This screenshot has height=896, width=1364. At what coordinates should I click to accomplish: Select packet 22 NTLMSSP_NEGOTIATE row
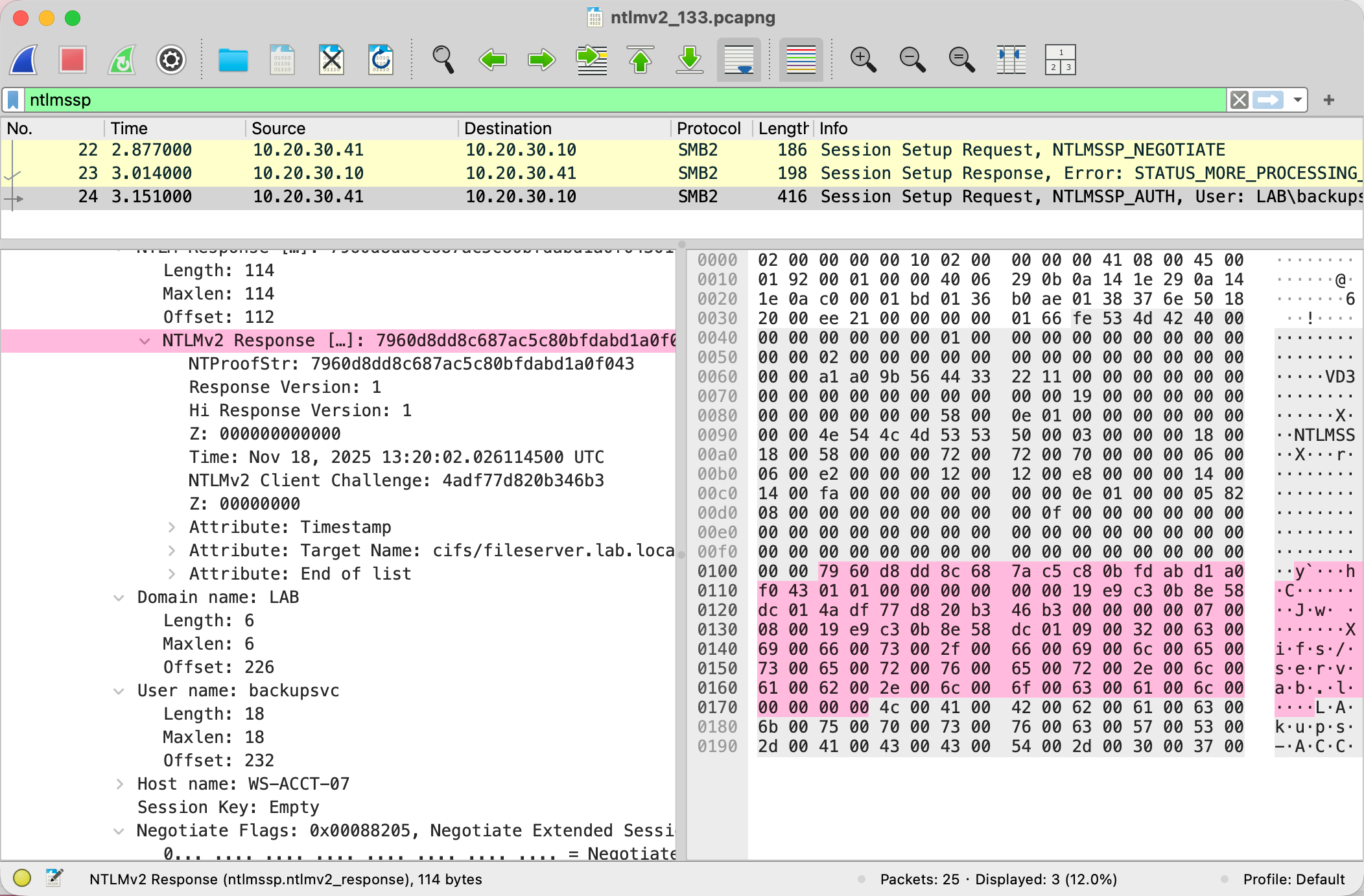[x=682, y=150]
